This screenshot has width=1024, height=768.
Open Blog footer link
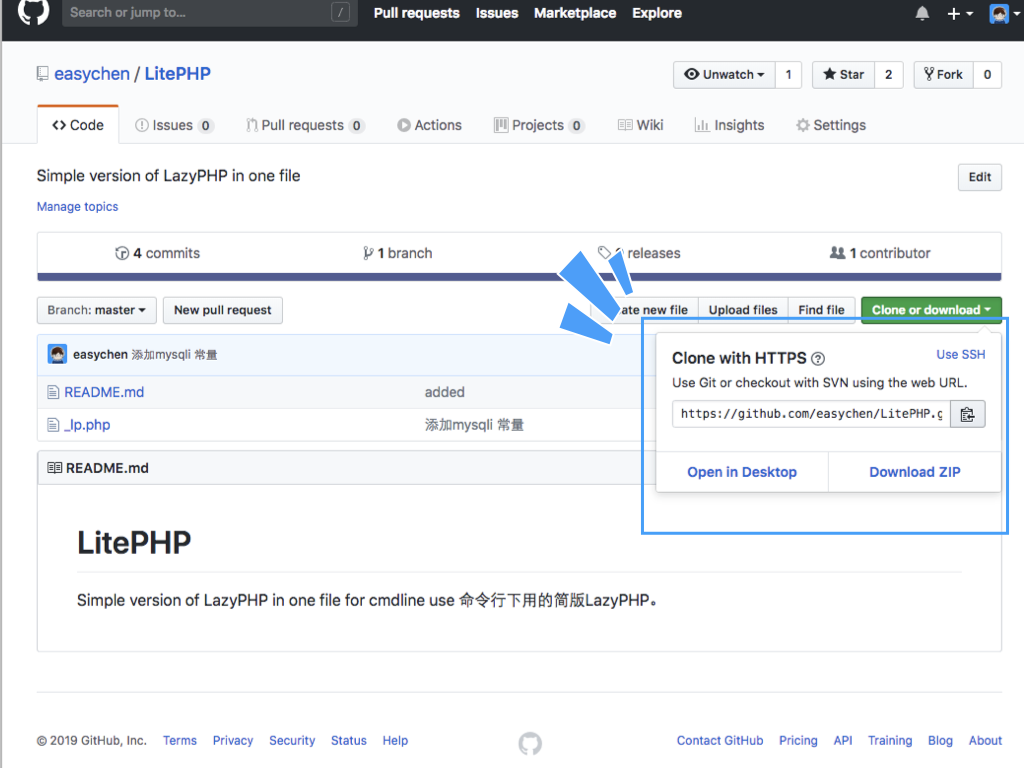[x=940, y=741]
